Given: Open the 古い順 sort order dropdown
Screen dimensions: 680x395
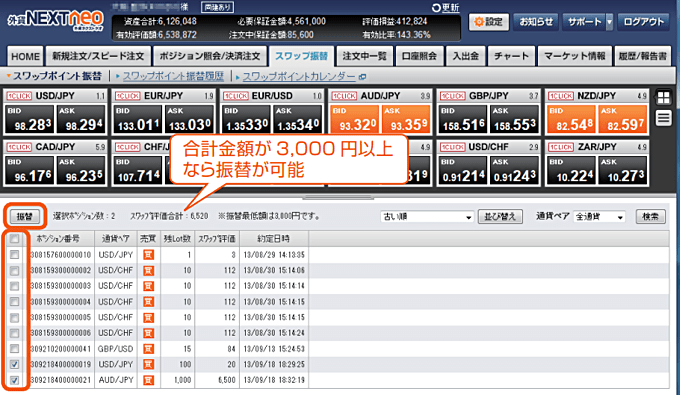Looking at the screenshot, I should pyautogui.click(x=427, y=216).
